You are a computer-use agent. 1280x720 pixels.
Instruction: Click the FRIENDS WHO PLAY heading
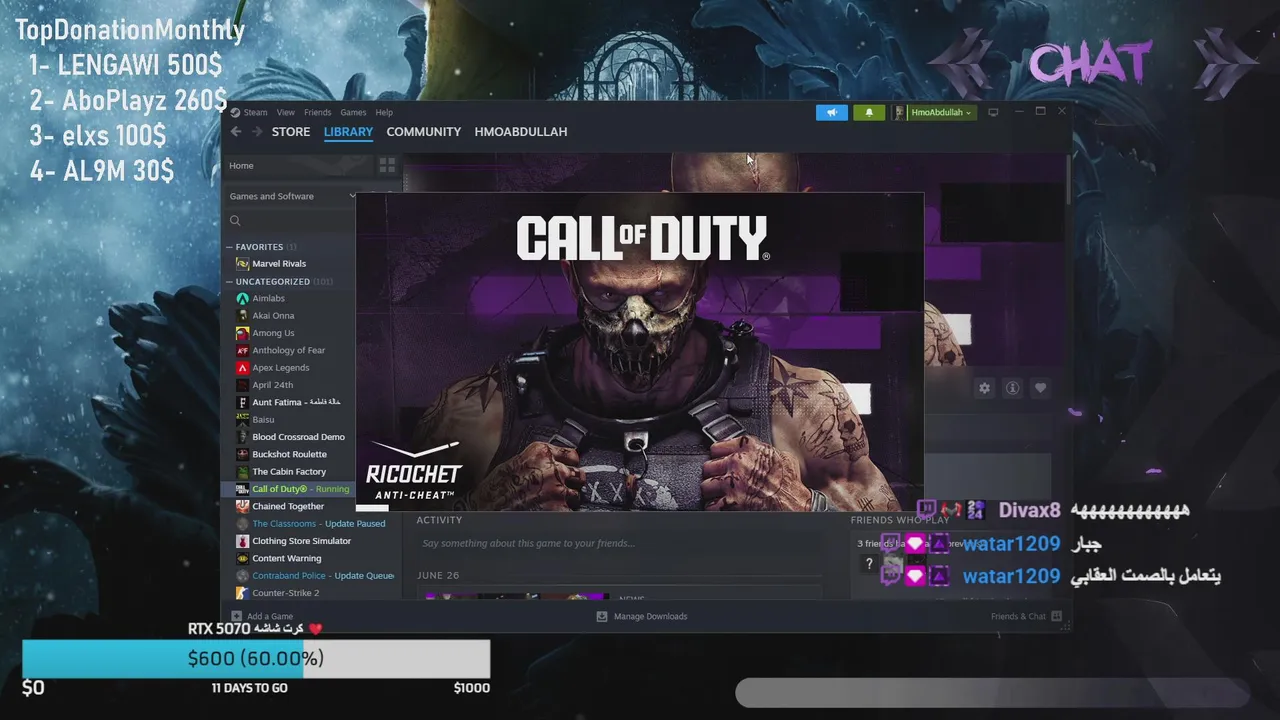[900, 520]
